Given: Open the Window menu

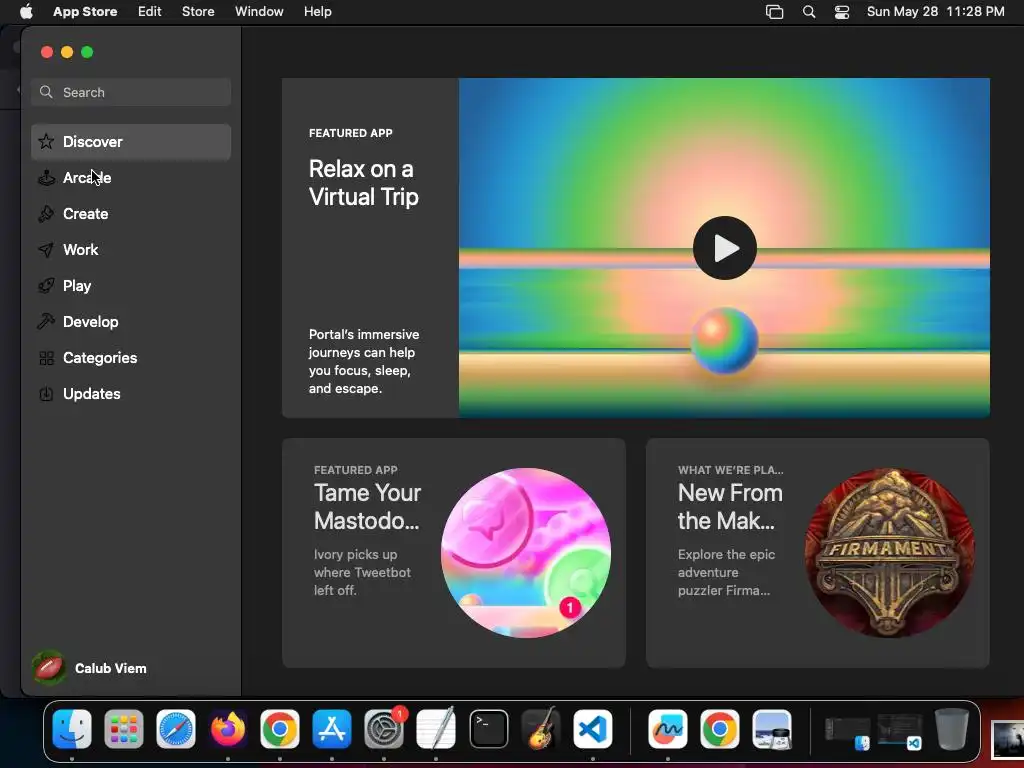Looking at the screenshot, I should [x=259, y=12].
